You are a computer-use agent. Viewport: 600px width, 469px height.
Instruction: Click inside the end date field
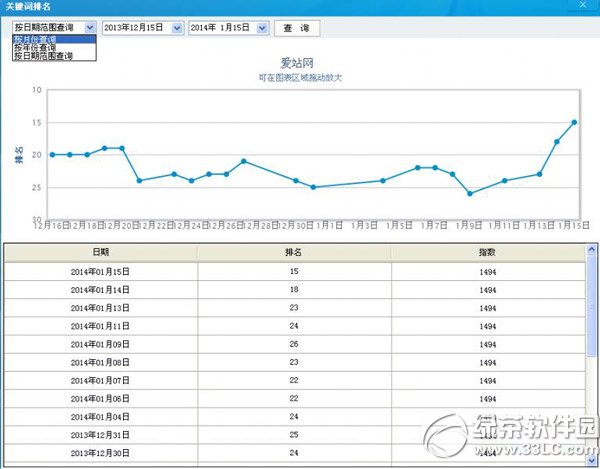[x=220, y=27]
